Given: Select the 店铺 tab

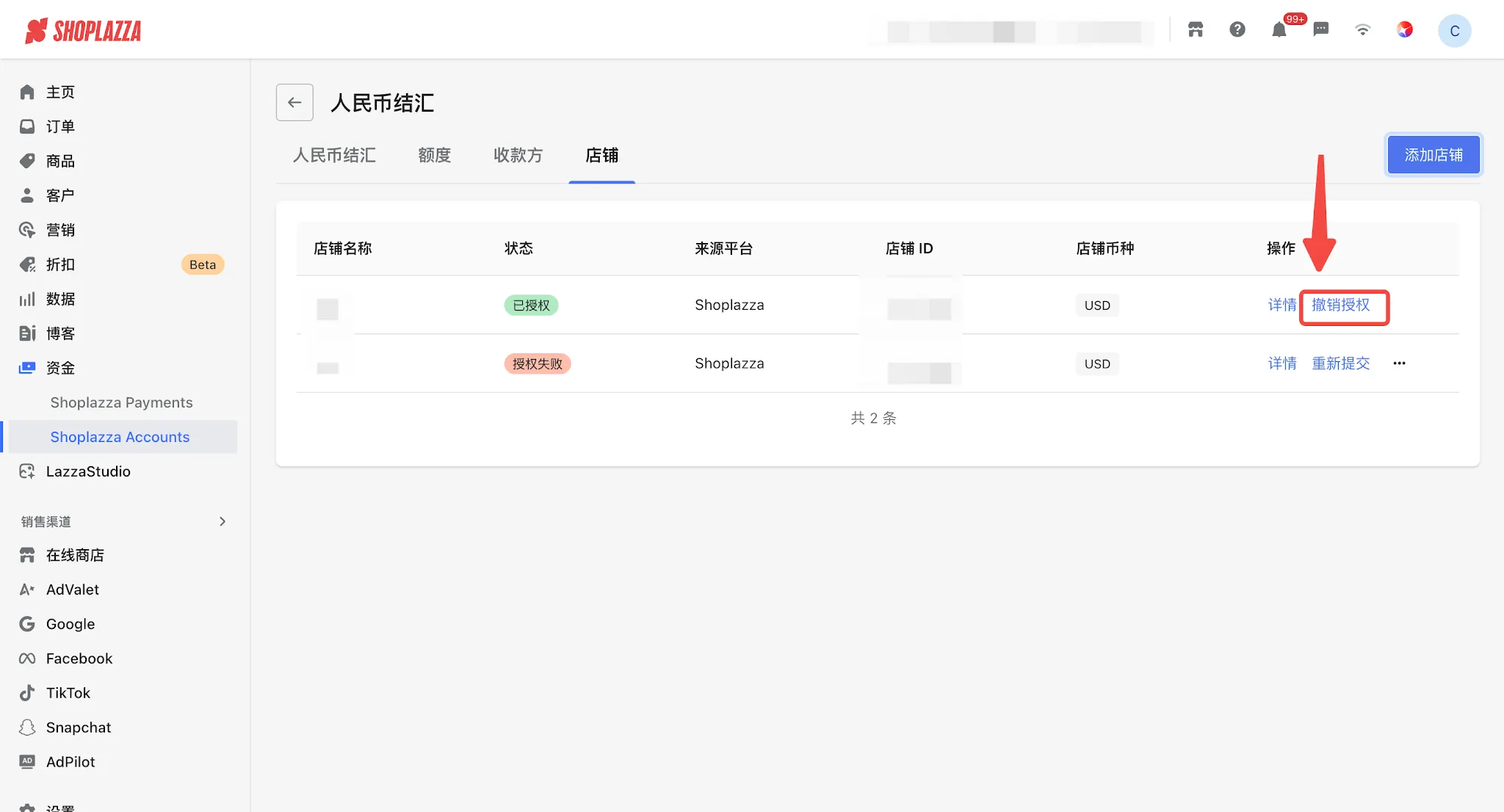Looking at the screenshot, I should [602, 155].
